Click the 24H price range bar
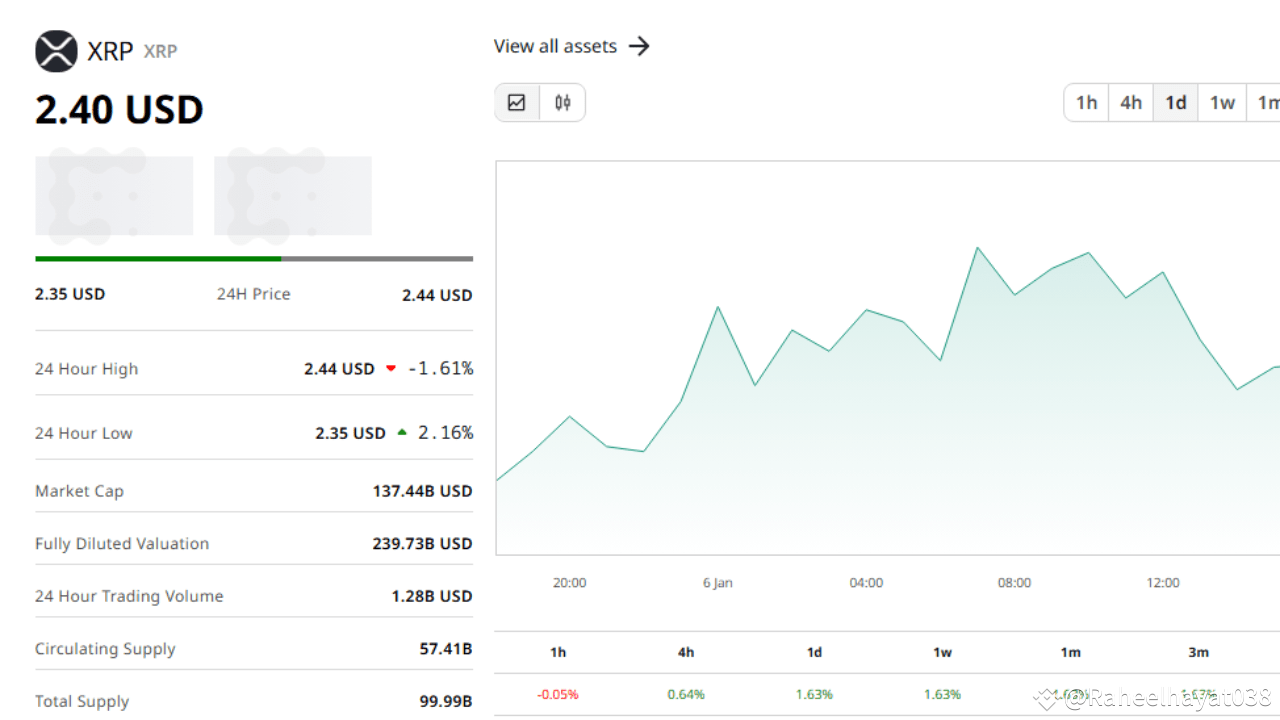 pyautogui.click(x=253, y=257)
